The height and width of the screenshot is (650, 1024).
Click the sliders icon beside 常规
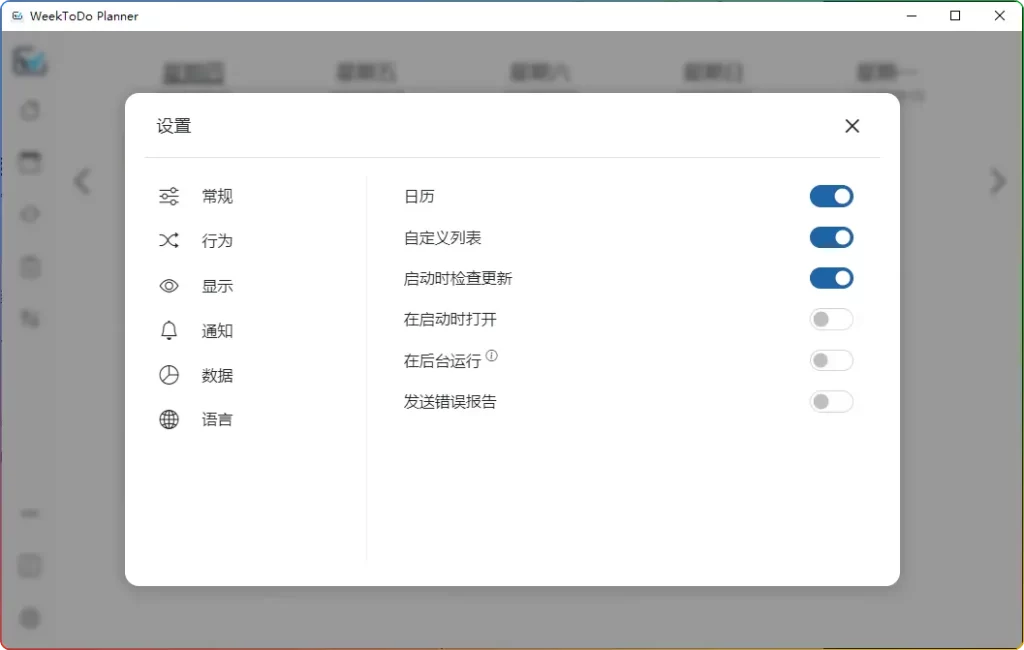pos(169,196)
